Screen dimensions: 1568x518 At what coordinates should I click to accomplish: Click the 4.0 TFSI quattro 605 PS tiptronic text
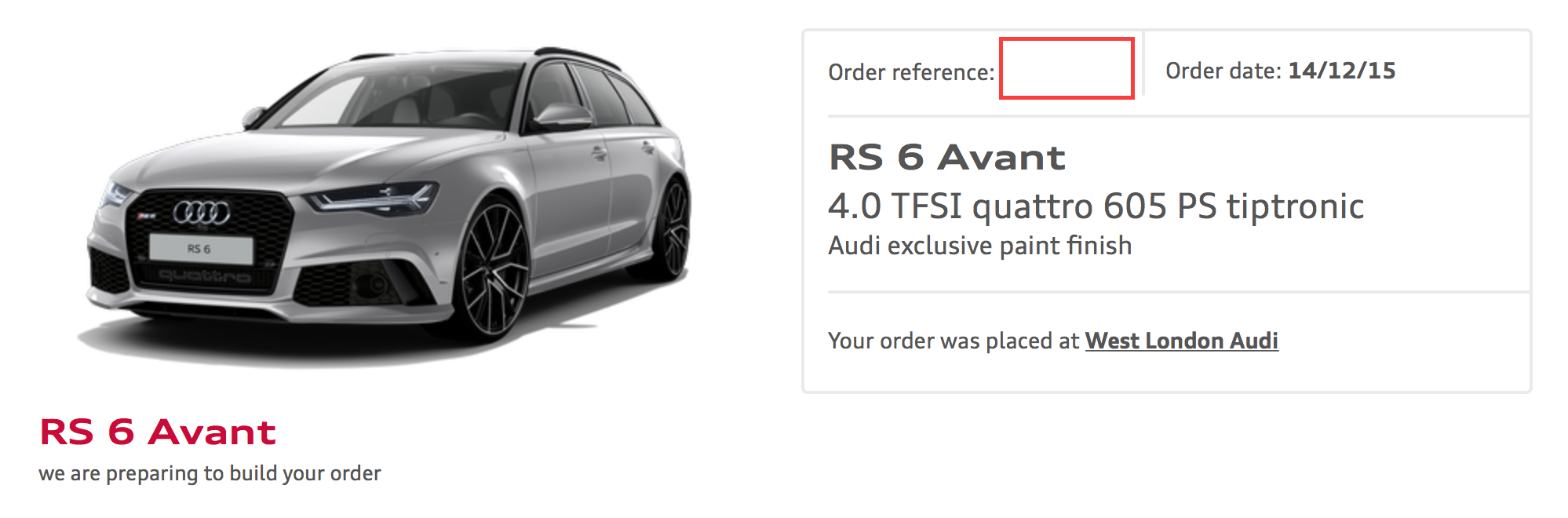coord(1096,206)
